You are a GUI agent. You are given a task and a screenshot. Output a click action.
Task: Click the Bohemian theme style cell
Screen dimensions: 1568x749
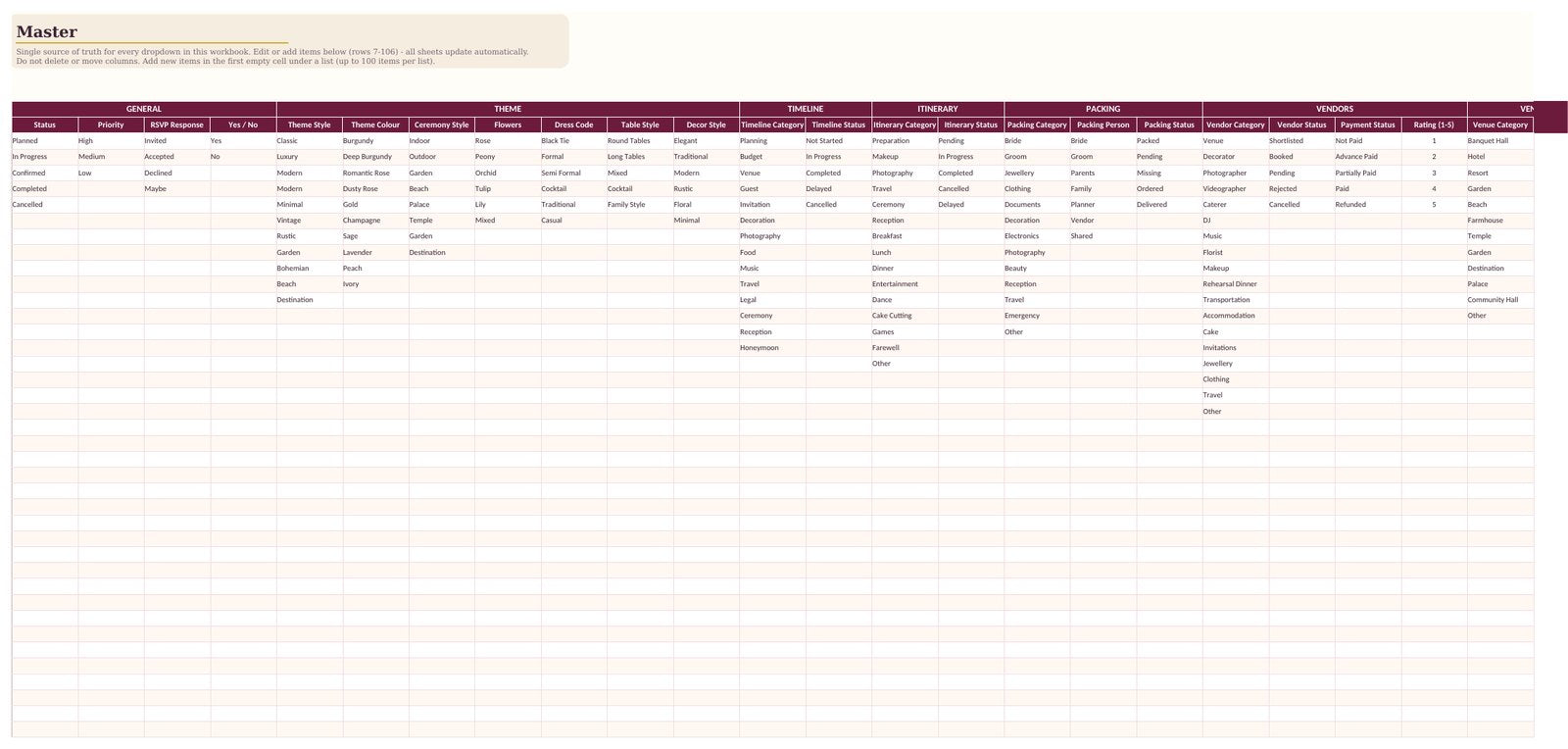[x=310, y=269]
